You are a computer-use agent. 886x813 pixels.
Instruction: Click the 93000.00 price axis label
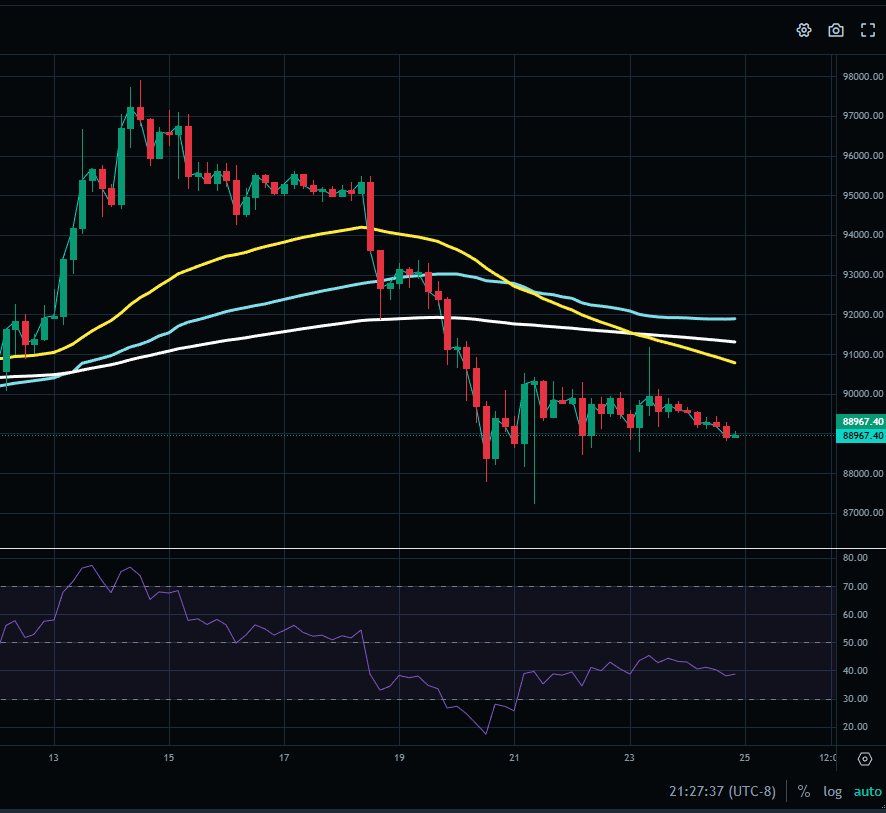[x=863, y=275]
